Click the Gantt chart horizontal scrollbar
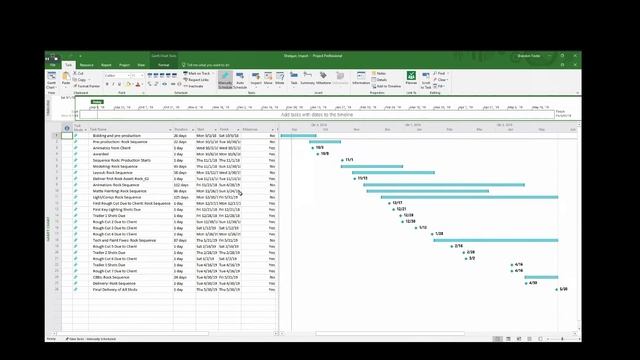The image size is (640, 360). (390, 333)
